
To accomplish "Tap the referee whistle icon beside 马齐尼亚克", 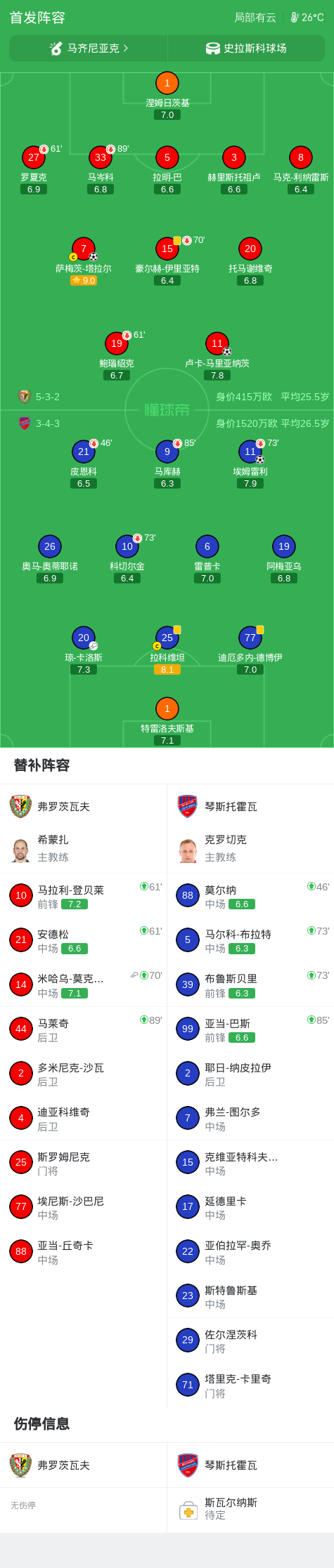I will click(56, 48).
